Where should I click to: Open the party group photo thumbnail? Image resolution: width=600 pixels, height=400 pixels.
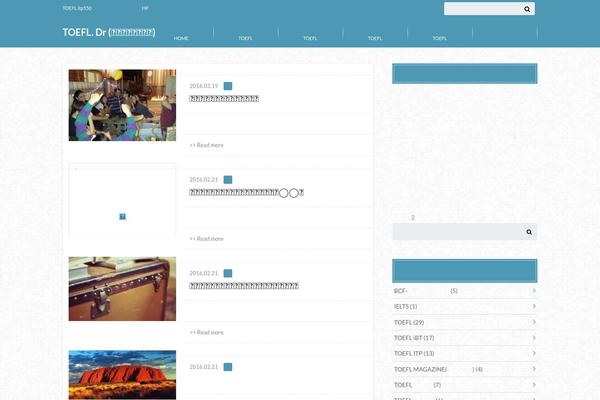122,105
